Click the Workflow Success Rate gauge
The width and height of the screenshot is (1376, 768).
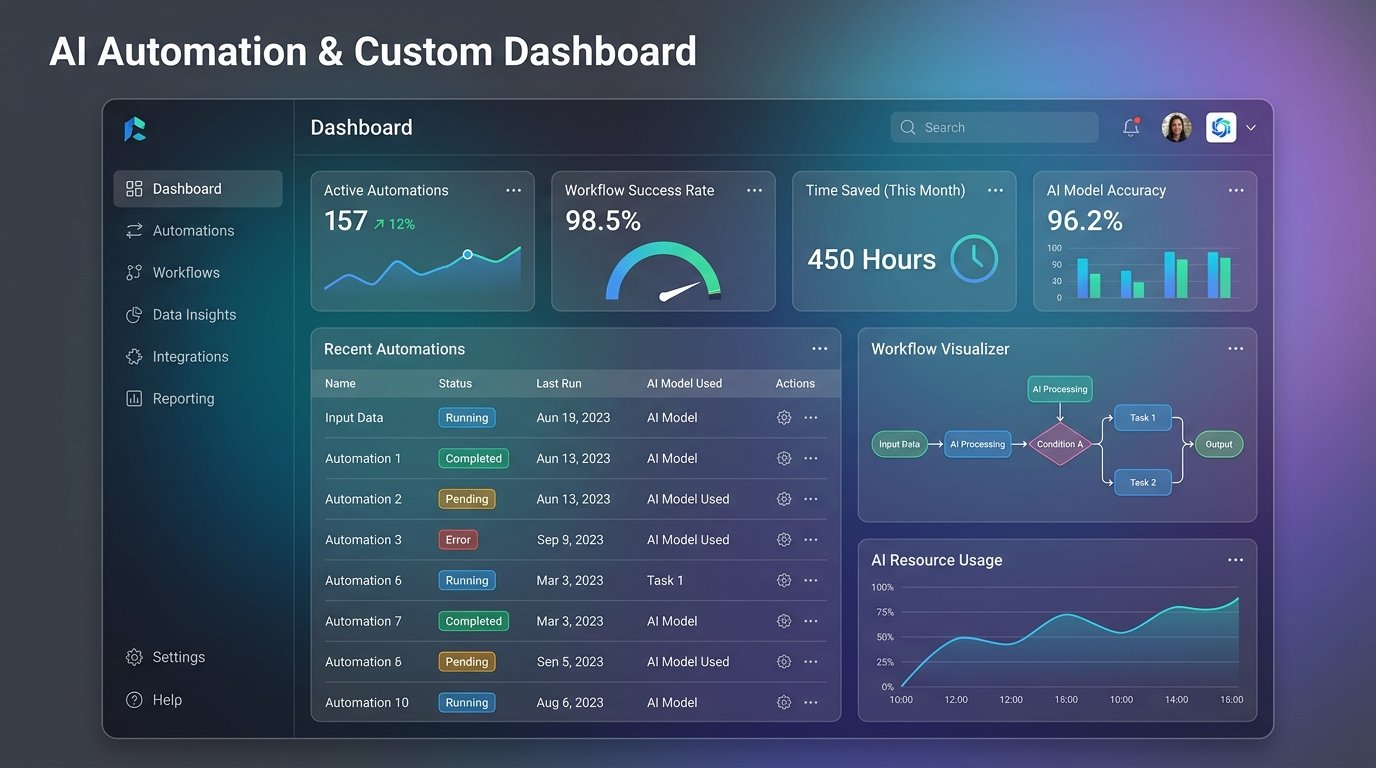click(x=663, y=272)
